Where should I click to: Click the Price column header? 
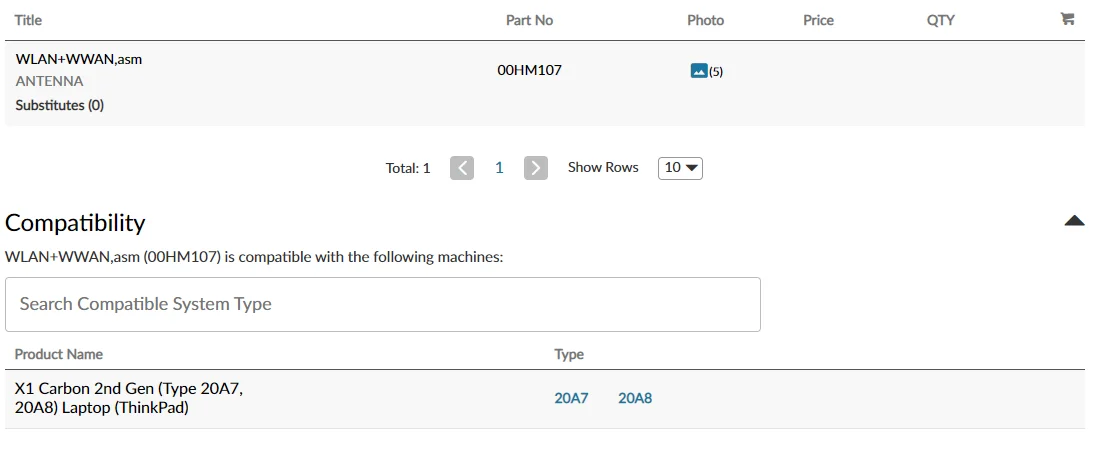tap(818, 20)
